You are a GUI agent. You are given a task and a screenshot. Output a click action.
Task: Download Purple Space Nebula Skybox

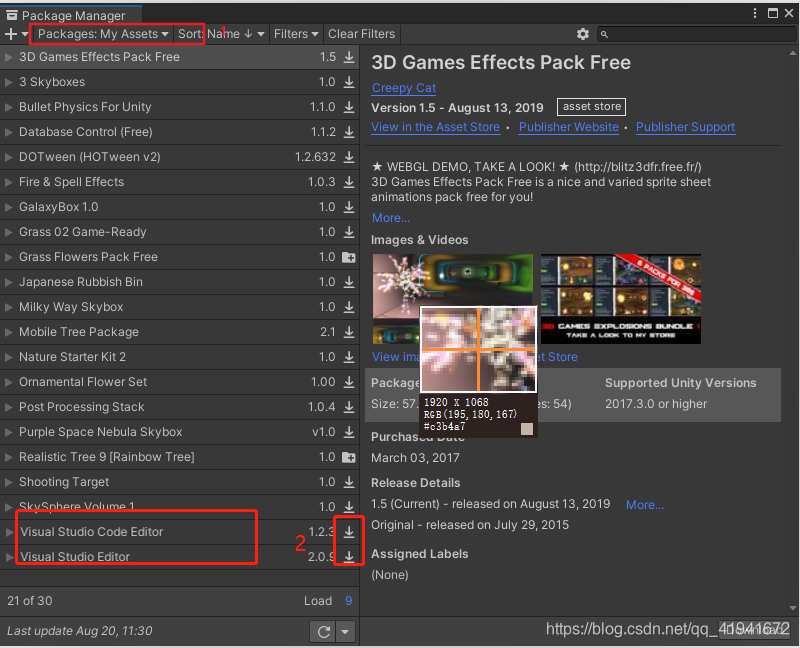(x=349, y=432)
